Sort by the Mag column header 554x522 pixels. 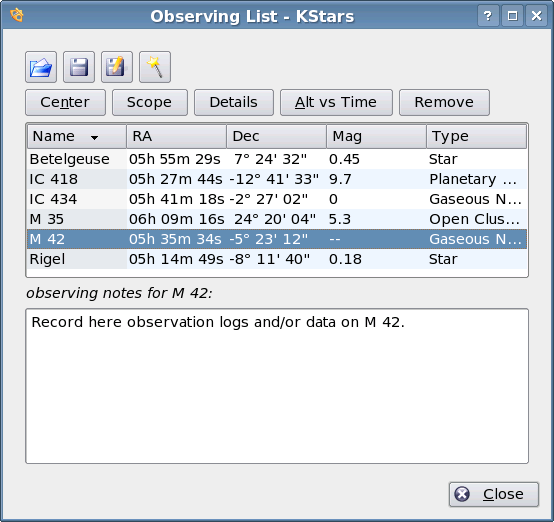pos(377,136)
